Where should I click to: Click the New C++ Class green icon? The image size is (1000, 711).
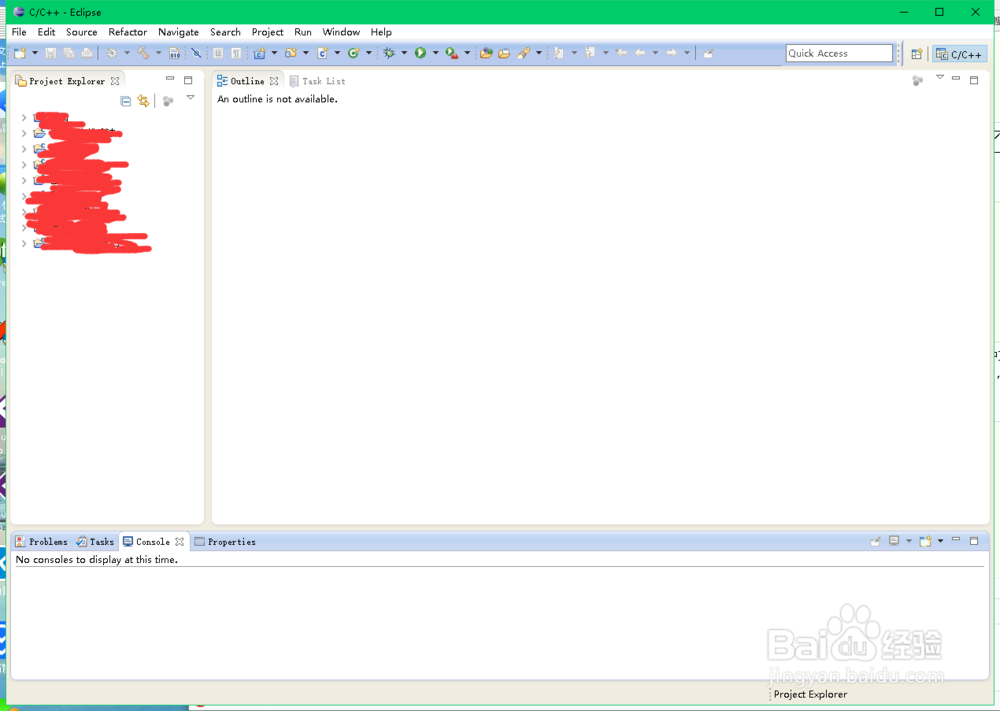353,54
